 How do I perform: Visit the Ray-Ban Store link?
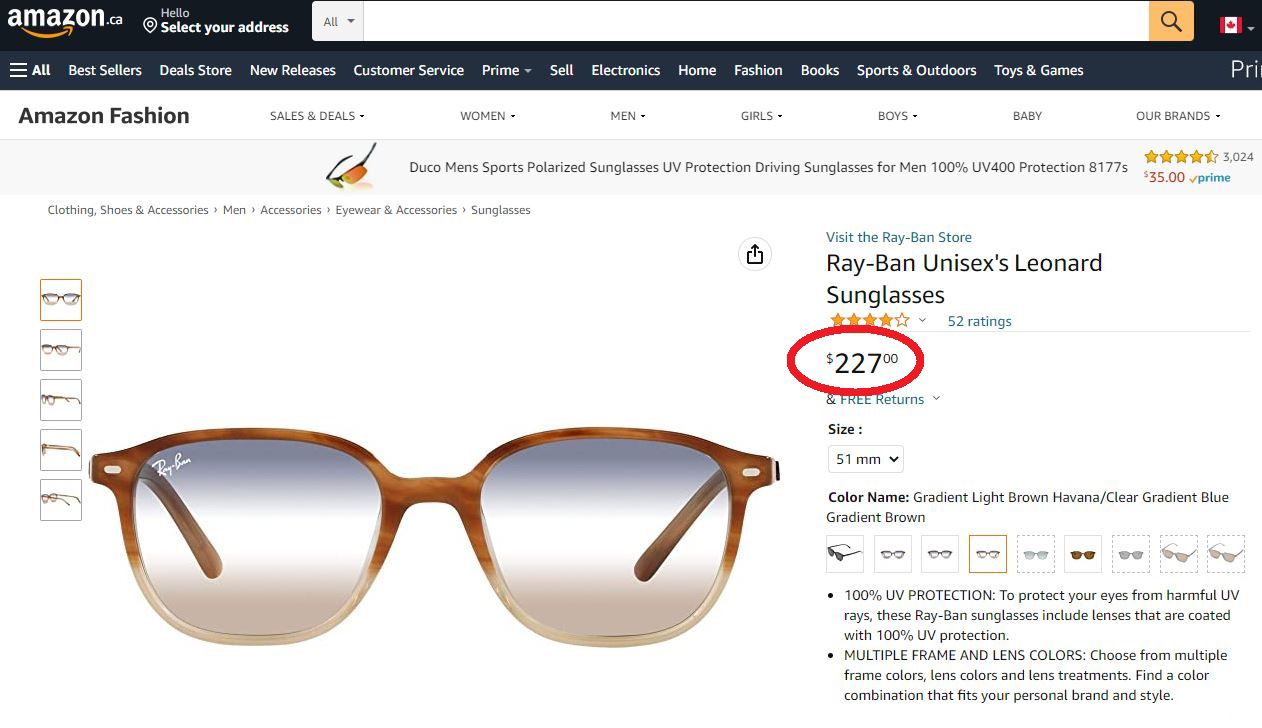[x=898, y=237]
